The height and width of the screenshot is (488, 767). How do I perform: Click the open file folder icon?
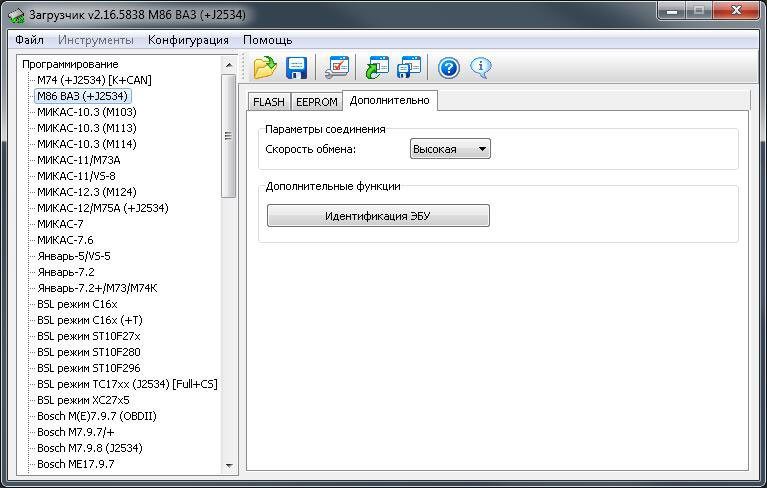(264, 68)
